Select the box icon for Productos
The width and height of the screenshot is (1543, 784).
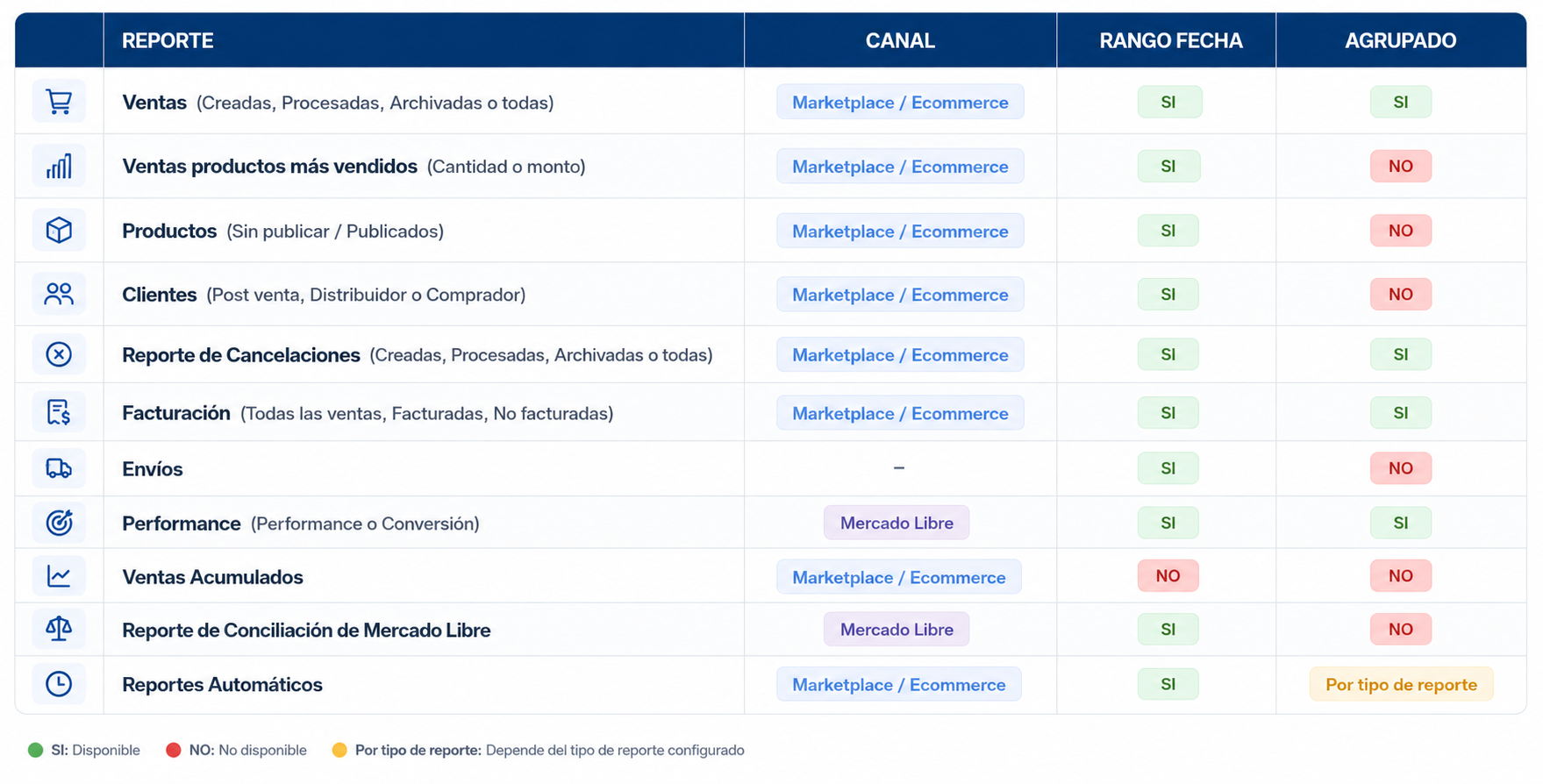pos(59,230)
